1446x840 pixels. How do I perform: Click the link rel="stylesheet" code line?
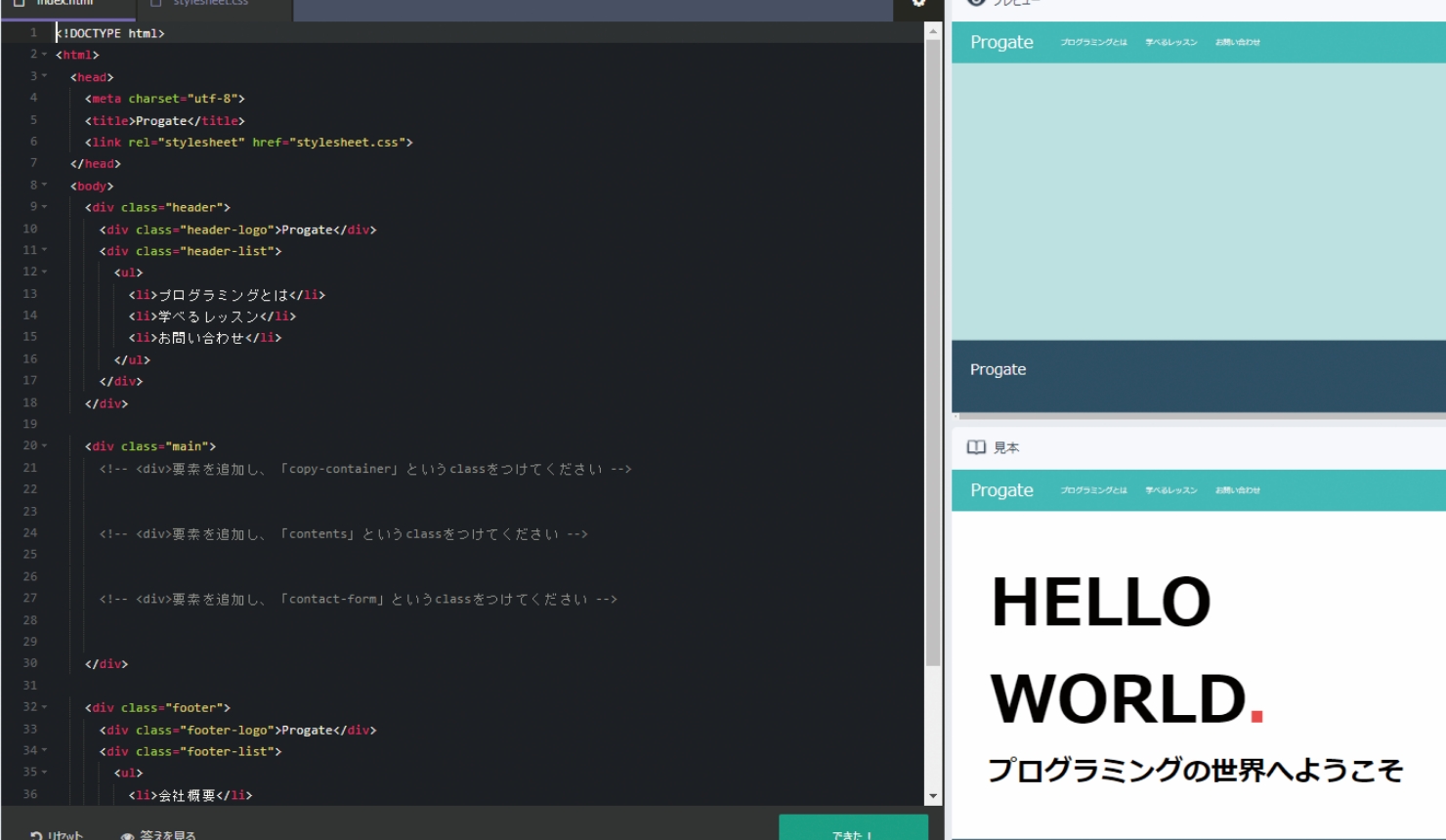[249, 142]
